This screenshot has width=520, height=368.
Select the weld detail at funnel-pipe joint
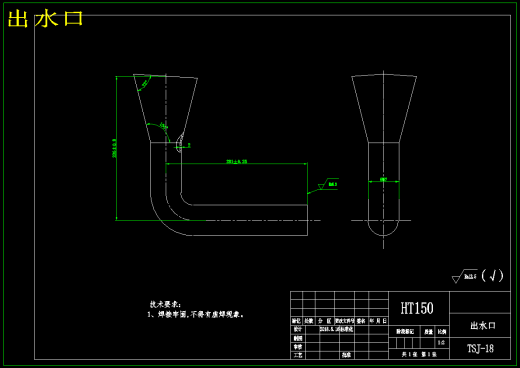pos(180,143)
